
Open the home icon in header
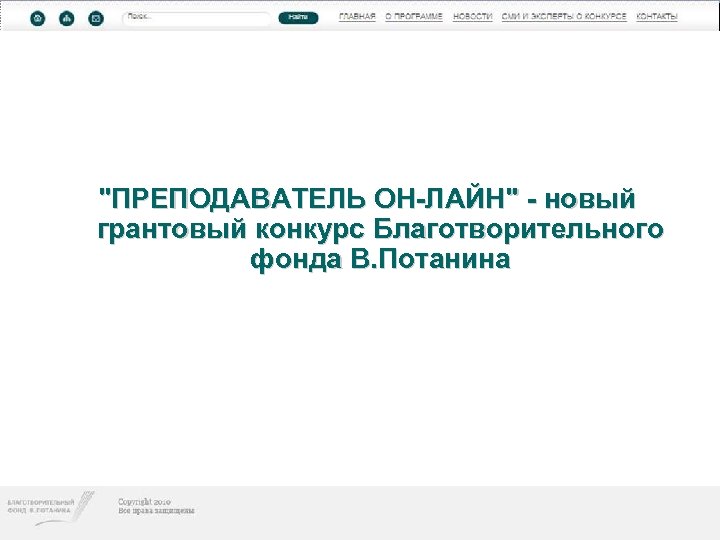(x=38, y=18)
